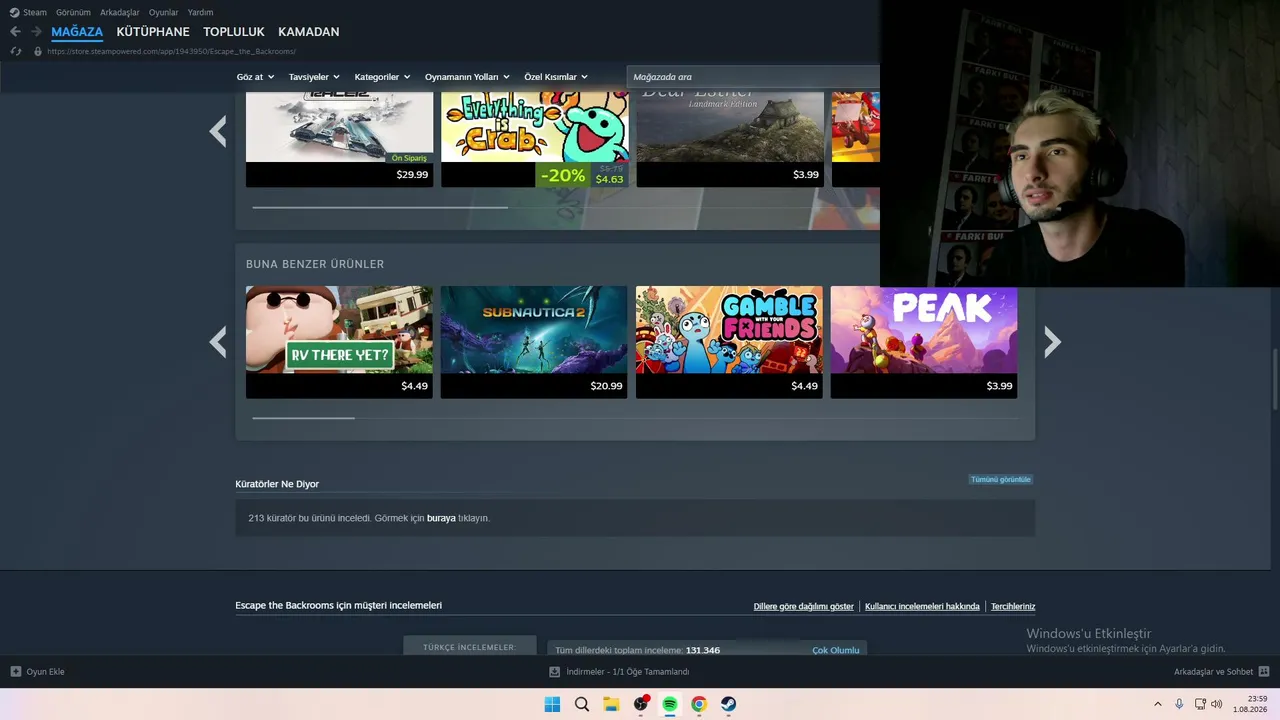Open the Gamble With Your Friends card
Viewport: 1280px width, 720px height.
[x=729, y=342]
